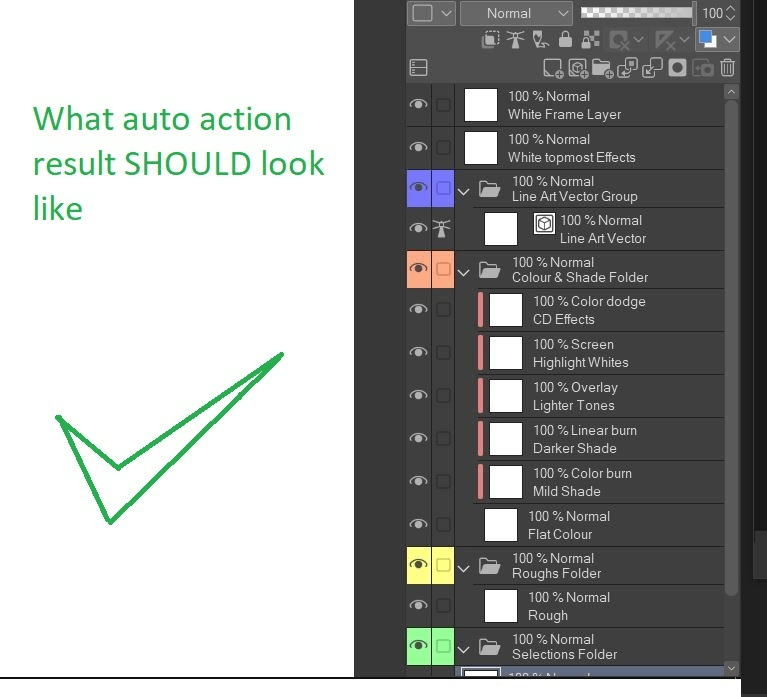Select the "CD Effects" layer name
This screenshot has width=767, height=697.
564,319
